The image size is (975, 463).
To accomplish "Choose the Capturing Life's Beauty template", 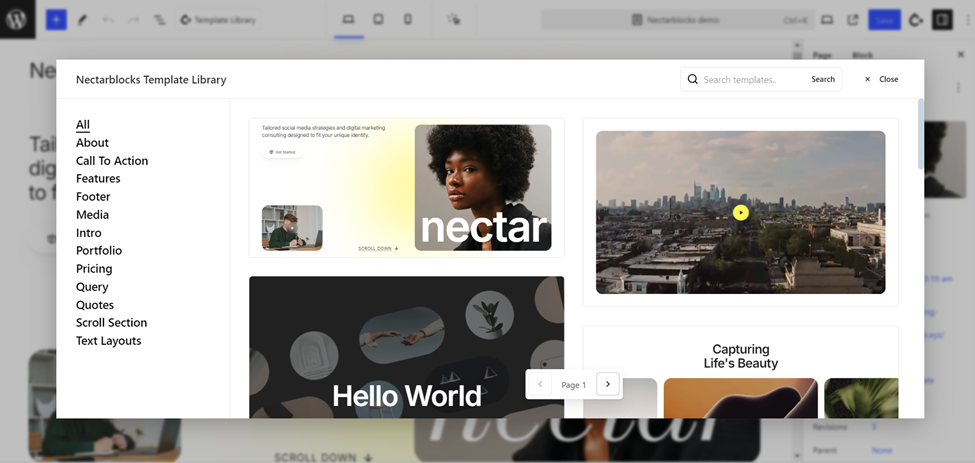I will coord(741,372).
